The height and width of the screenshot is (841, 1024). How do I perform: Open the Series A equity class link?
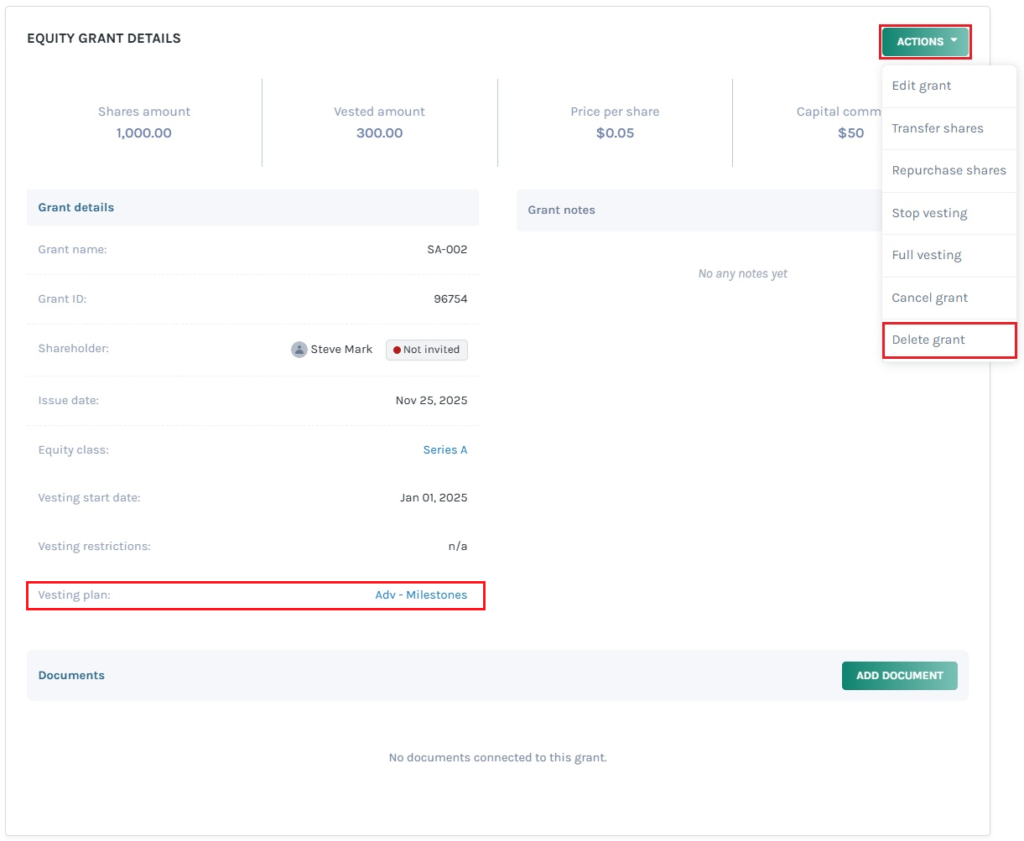pos(445,450)
